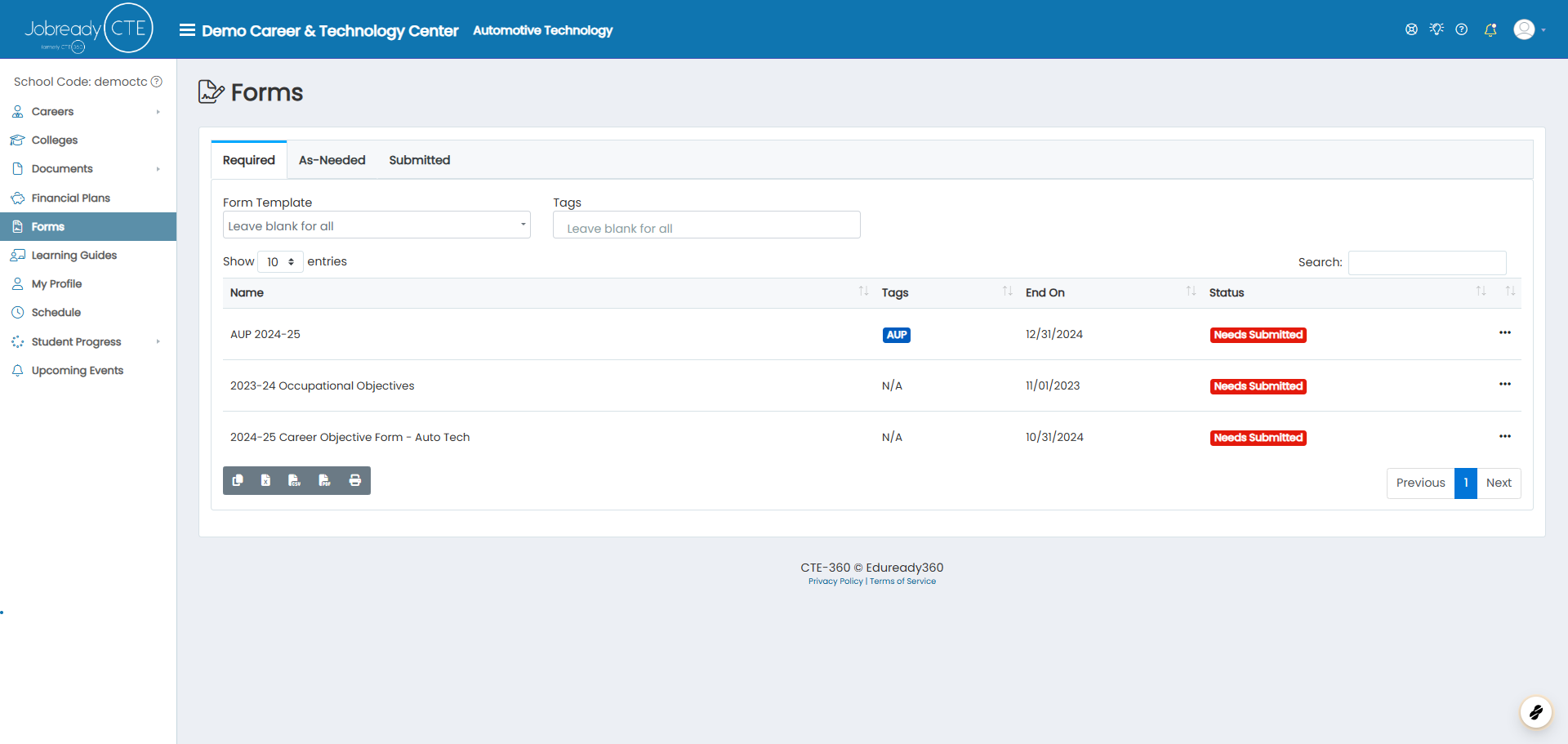Image resolution: width=1568 pixels, height=744 pixels.
Task: Expand the Student Progress submenu arrow
Action: [x=158, y=341]
